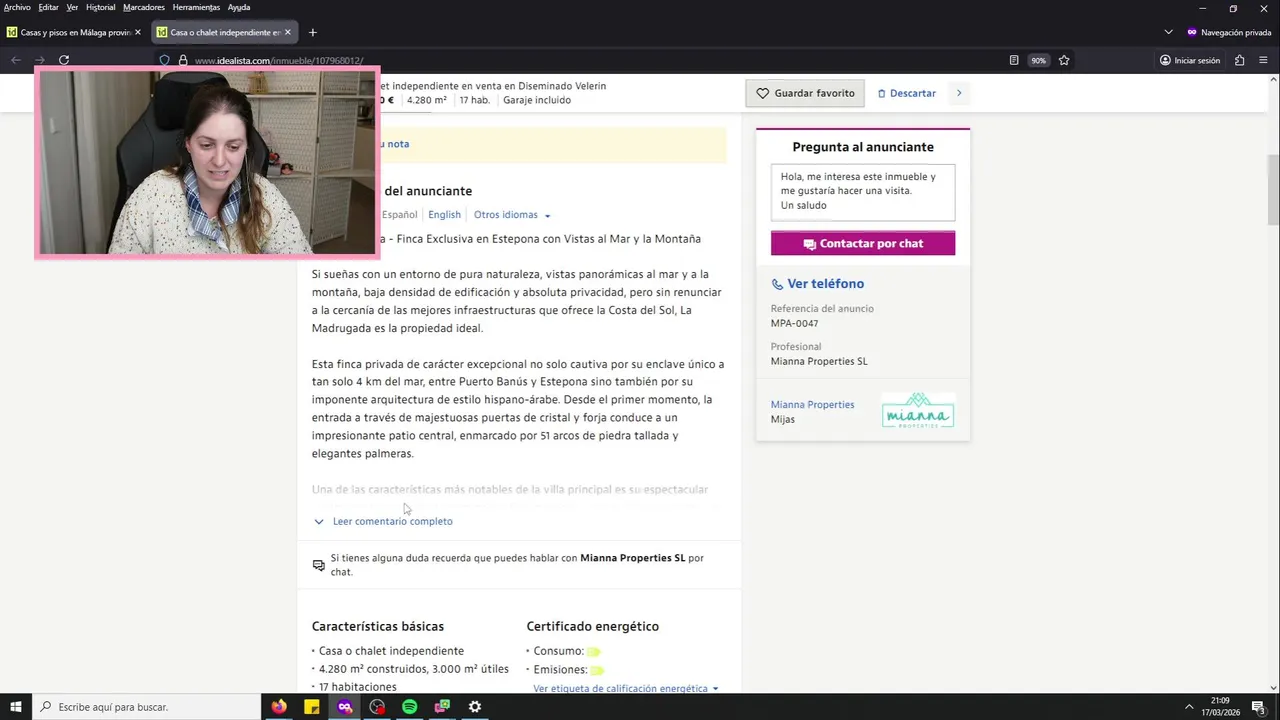The height and width of the screenshot is (720, 1280).
Task: Click the message text box to advertiser
Action: click(x=863, y=192)
